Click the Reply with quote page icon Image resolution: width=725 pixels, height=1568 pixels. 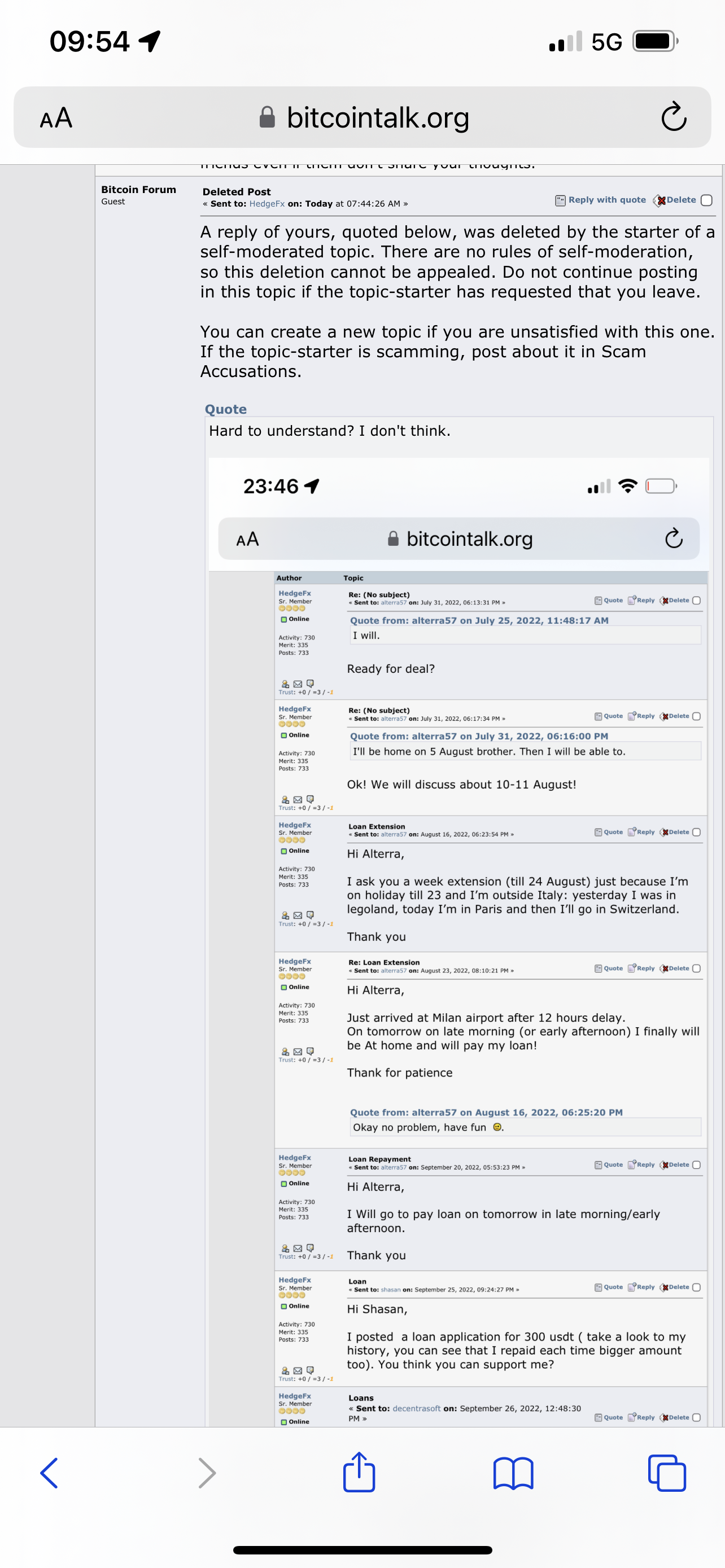click(560, 200)
